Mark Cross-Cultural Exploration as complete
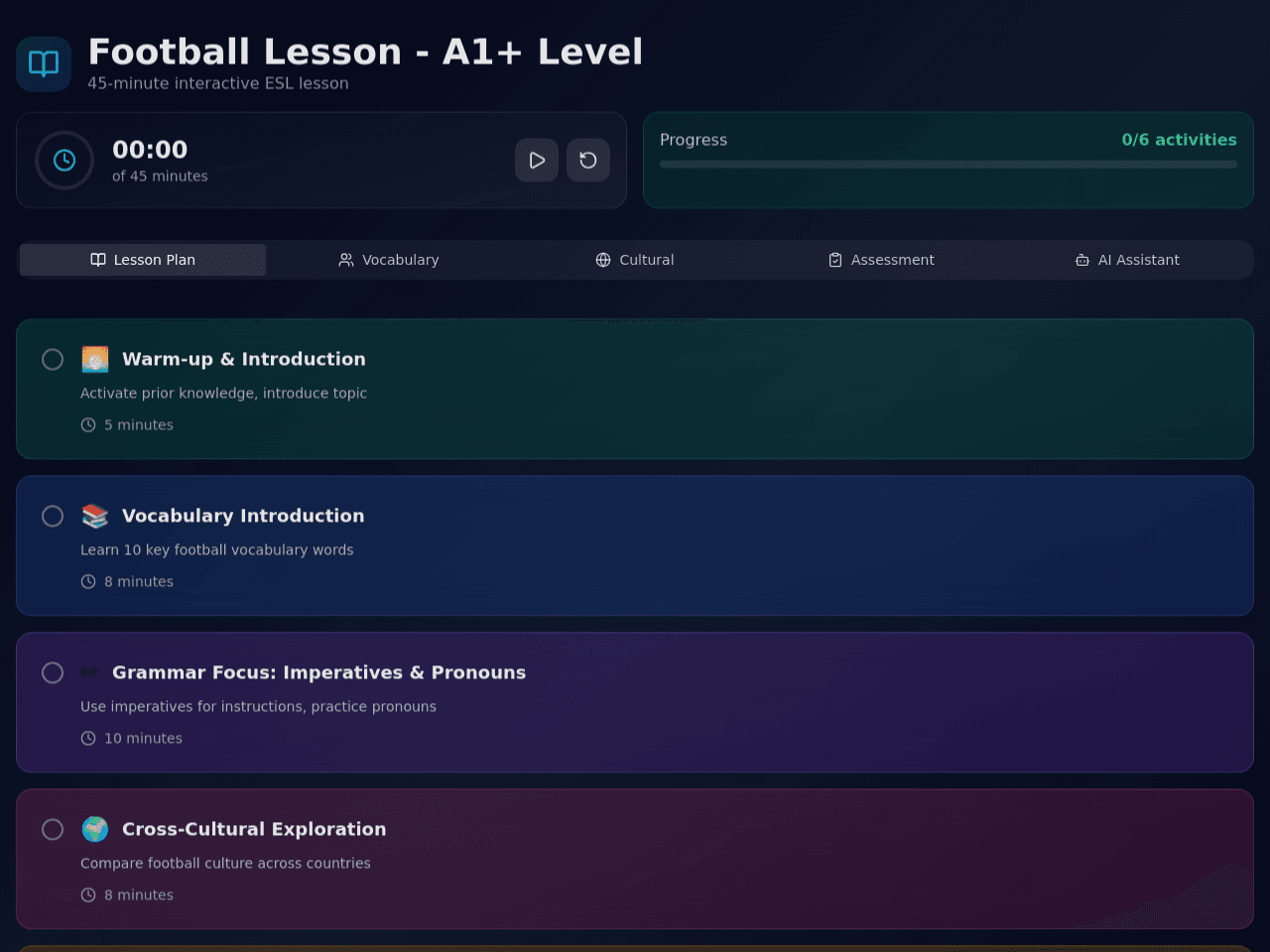1270x952 pixels. tap(53, 829)
